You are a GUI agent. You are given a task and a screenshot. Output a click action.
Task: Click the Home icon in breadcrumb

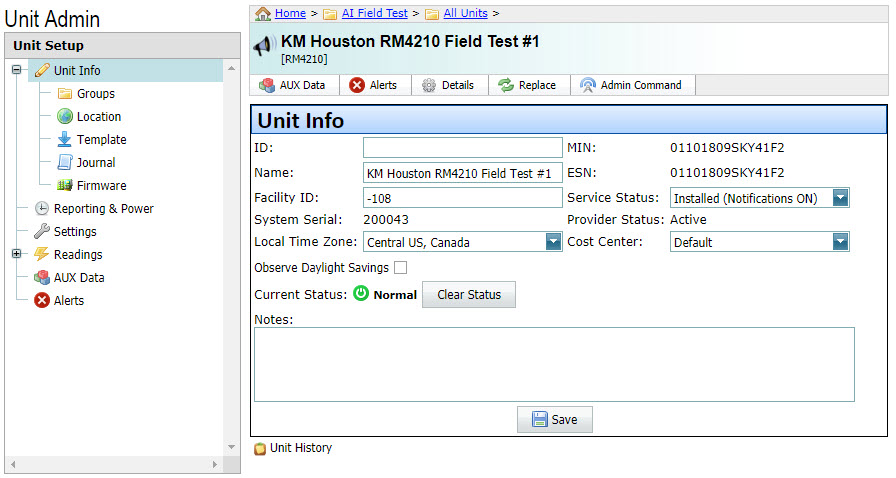pyautogui.click(x=263, y=13)
